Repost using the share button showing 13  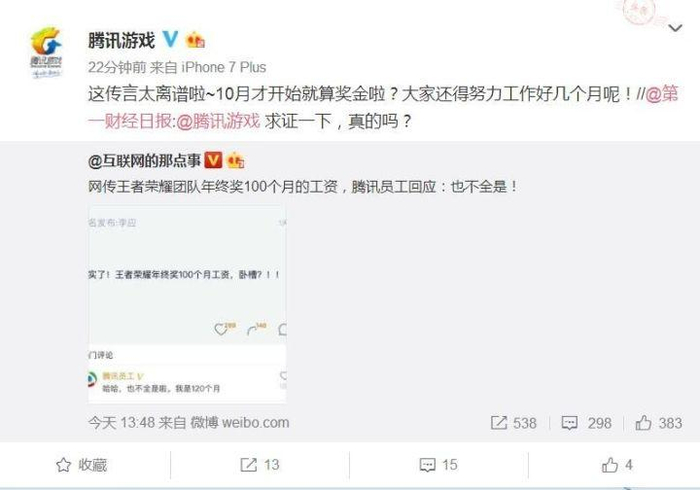(260, 465)
